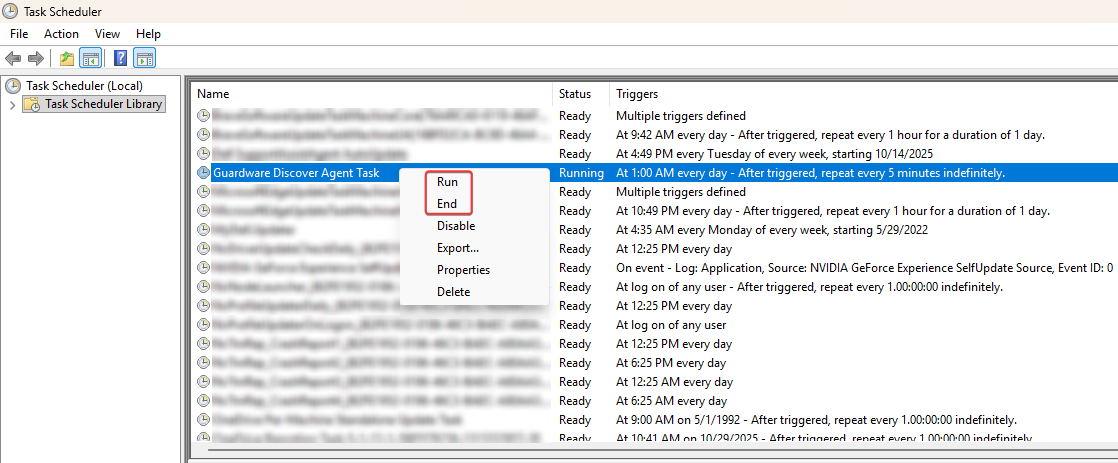
Task: Toggle the Show/Hide Action Pane icon
Action: [144, 58]
